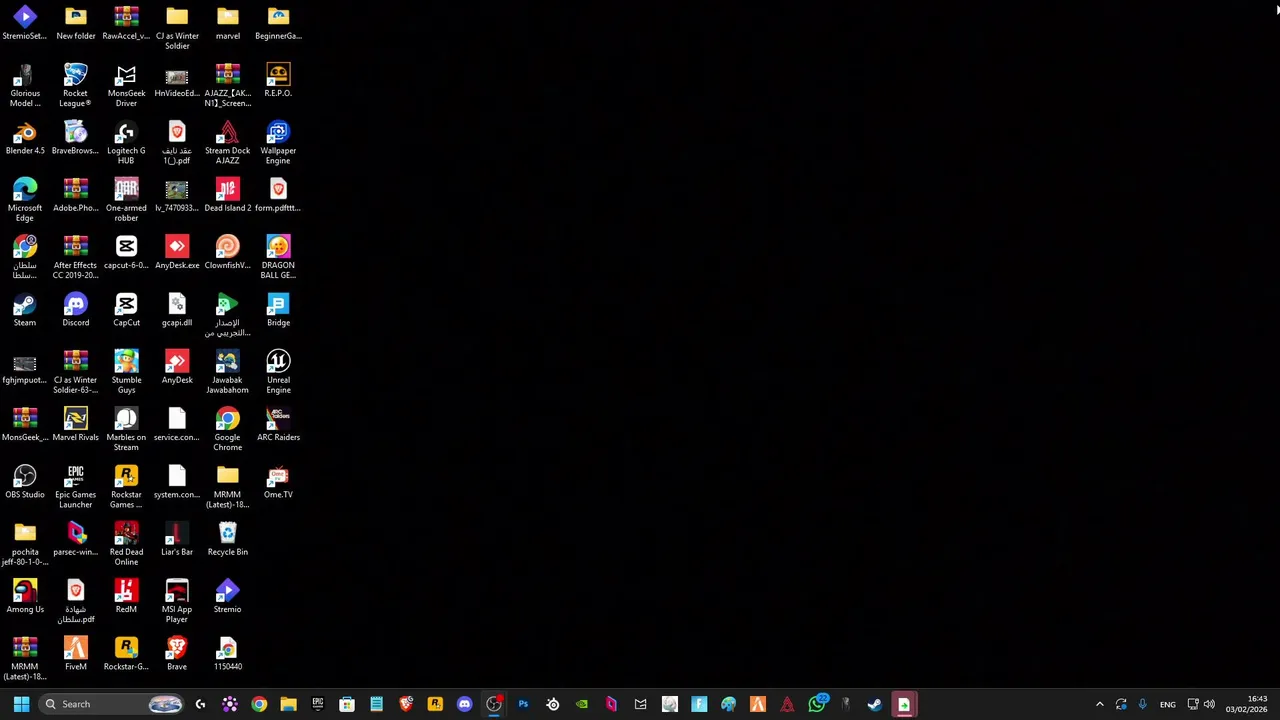Select the After Effects CC archive icon
Screen dimensions: 1280x720
pos(75,258)
